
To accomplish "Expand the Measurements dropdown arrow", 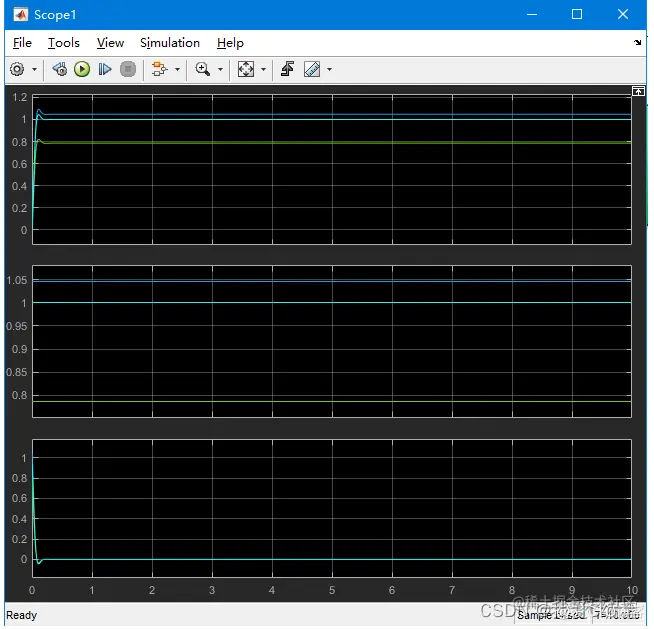I will click(329, 70).
